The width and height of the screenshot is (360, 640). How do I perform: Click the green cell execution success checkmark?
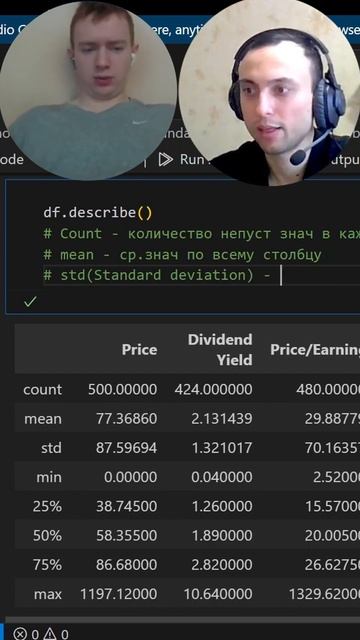click(x=30, y=302)
